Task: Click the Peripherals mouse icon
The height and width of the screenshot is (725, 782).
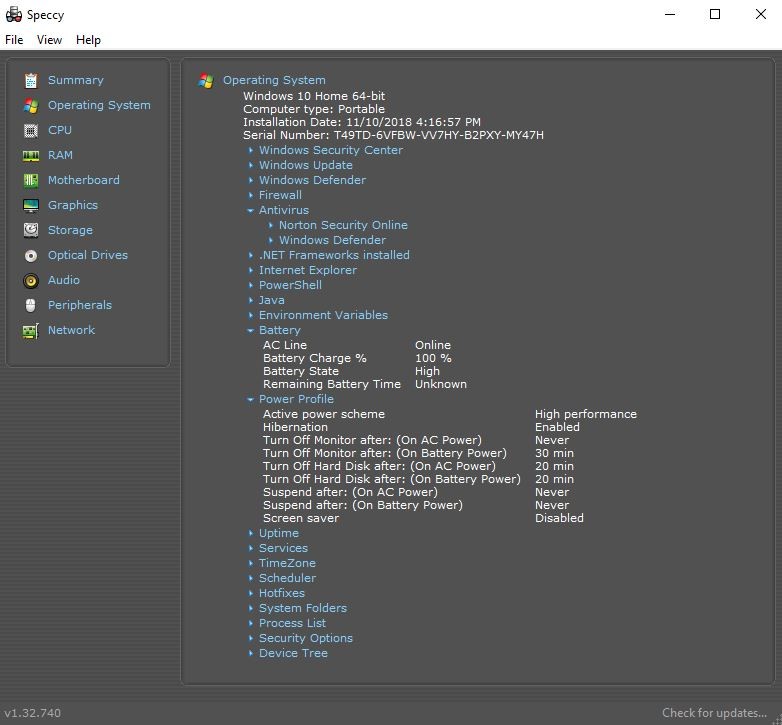Action: pyautogui.click(x=31, y=305)
